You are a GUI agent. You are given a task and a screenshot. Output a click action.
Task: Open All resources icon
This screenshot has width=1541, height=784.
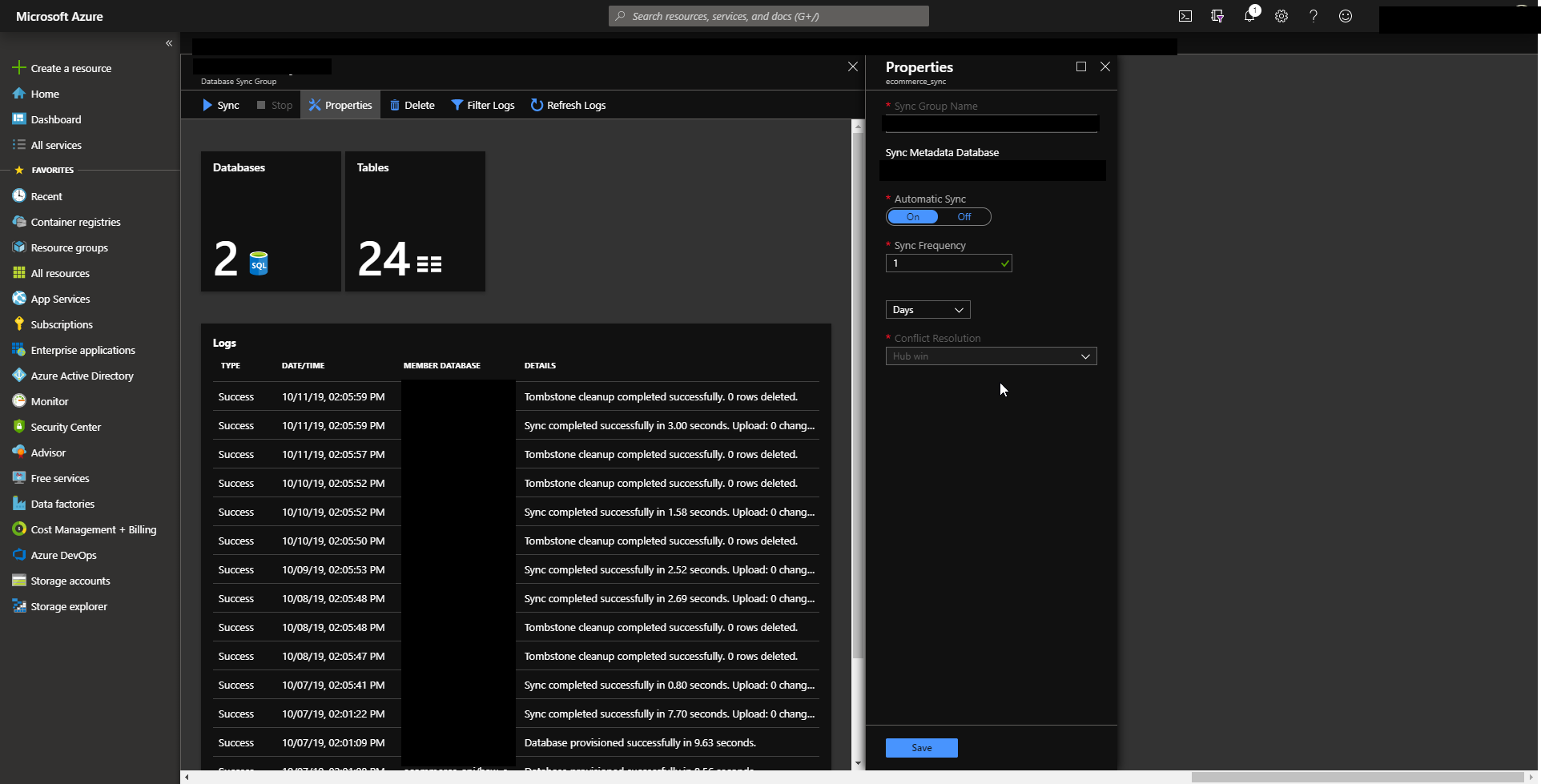(x=19, y=273)
